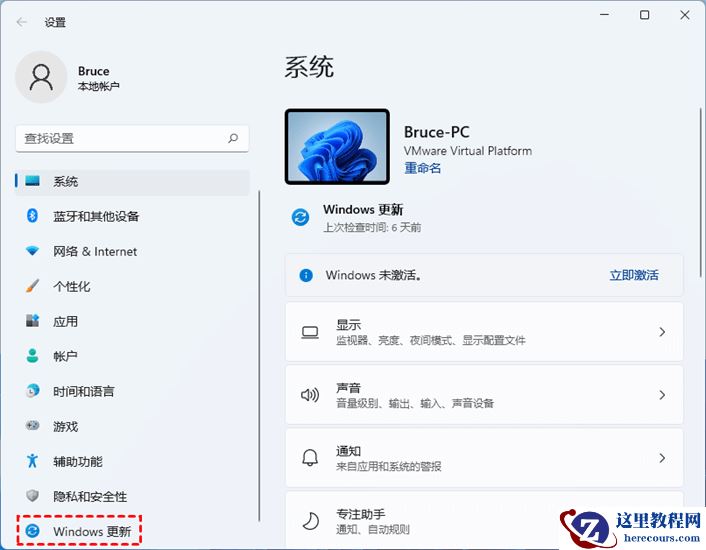Image resolution: width=706 pixels, height=550 pixels.
Task: Click the 隐私和安全性 shield icon
Action: click(32, 496)
